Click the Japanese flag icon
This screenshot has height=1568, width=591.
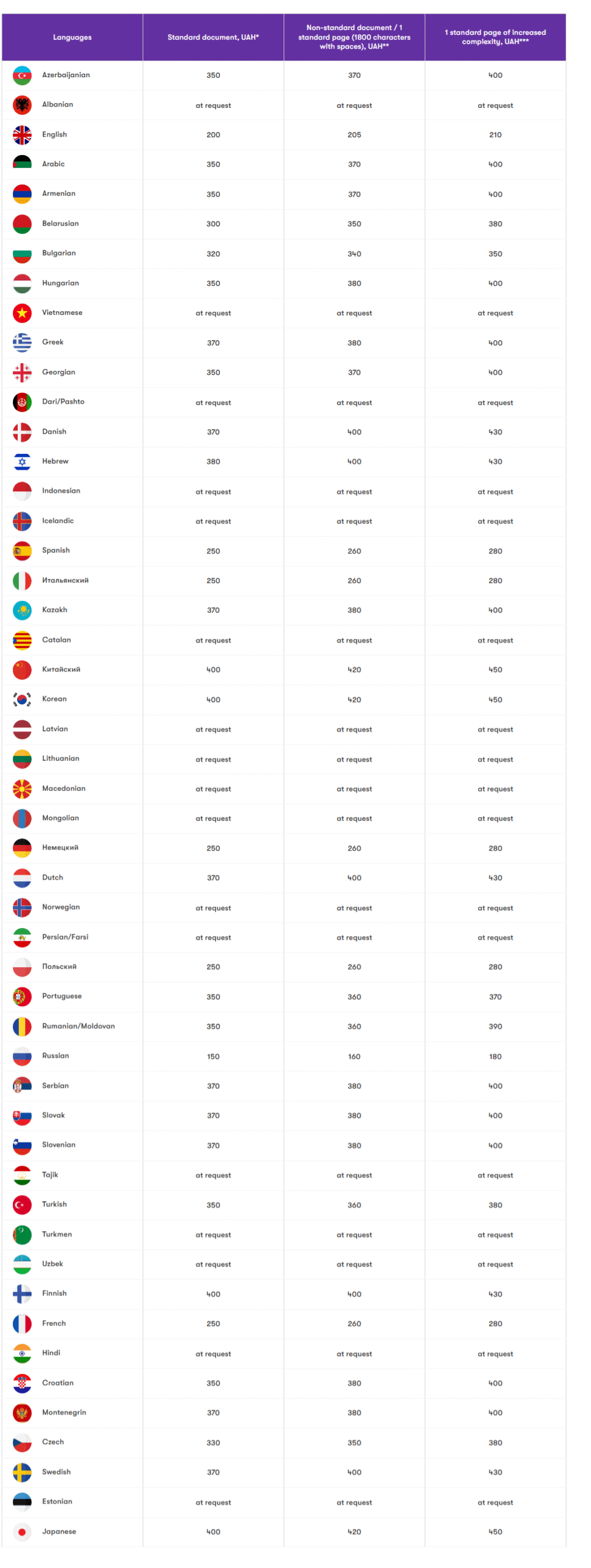click(x=22, y=1532)
